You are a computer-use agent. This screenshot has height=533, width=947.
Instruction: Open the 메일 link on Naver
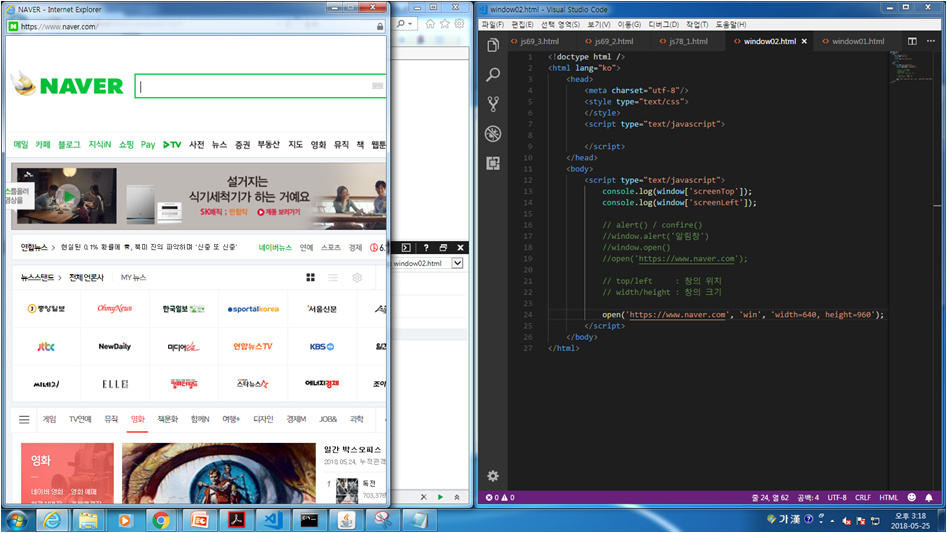point(21,145)
